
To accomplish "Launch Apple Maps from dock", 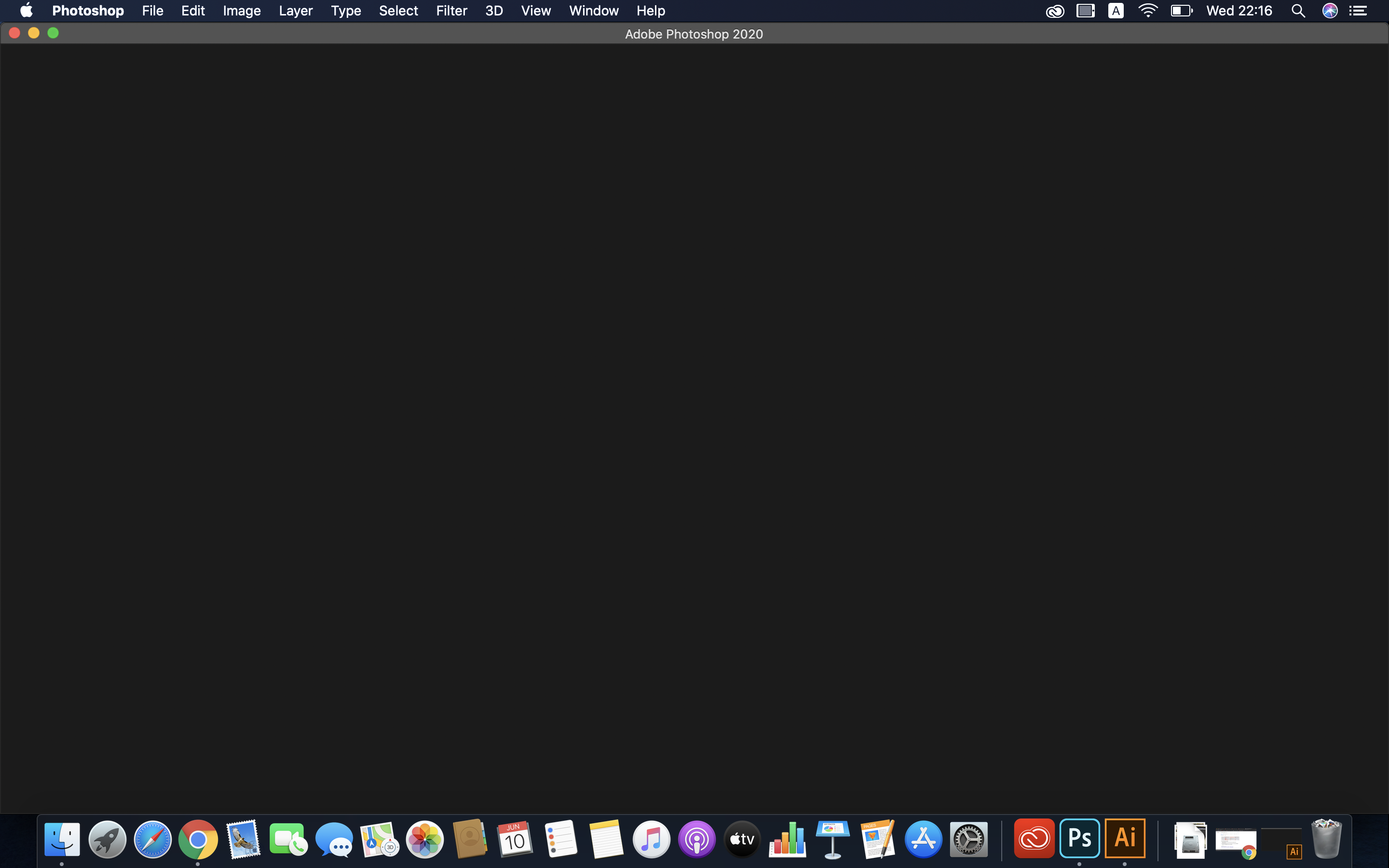I will pyautogui.click(x=378, y=838).
